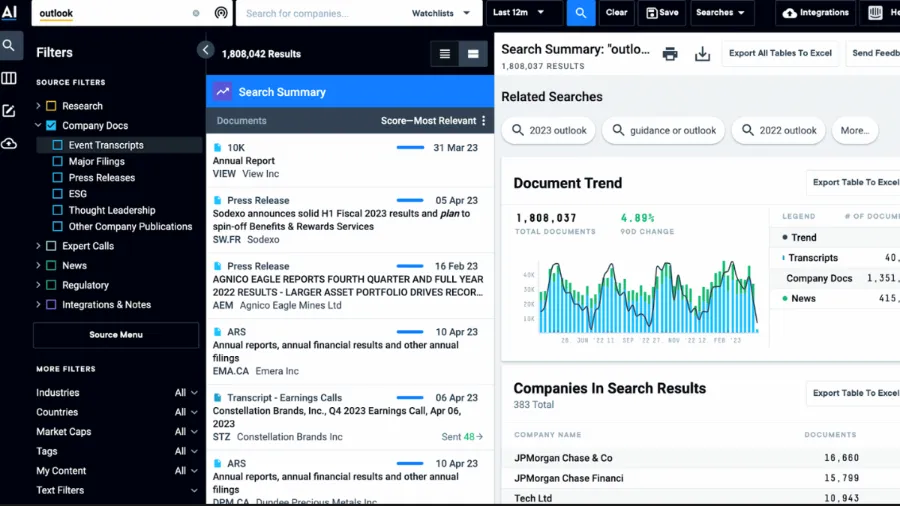Click the Constellation Brands transcript icon
This screenshot has height=506, width=900.
(x=218, y=398)
